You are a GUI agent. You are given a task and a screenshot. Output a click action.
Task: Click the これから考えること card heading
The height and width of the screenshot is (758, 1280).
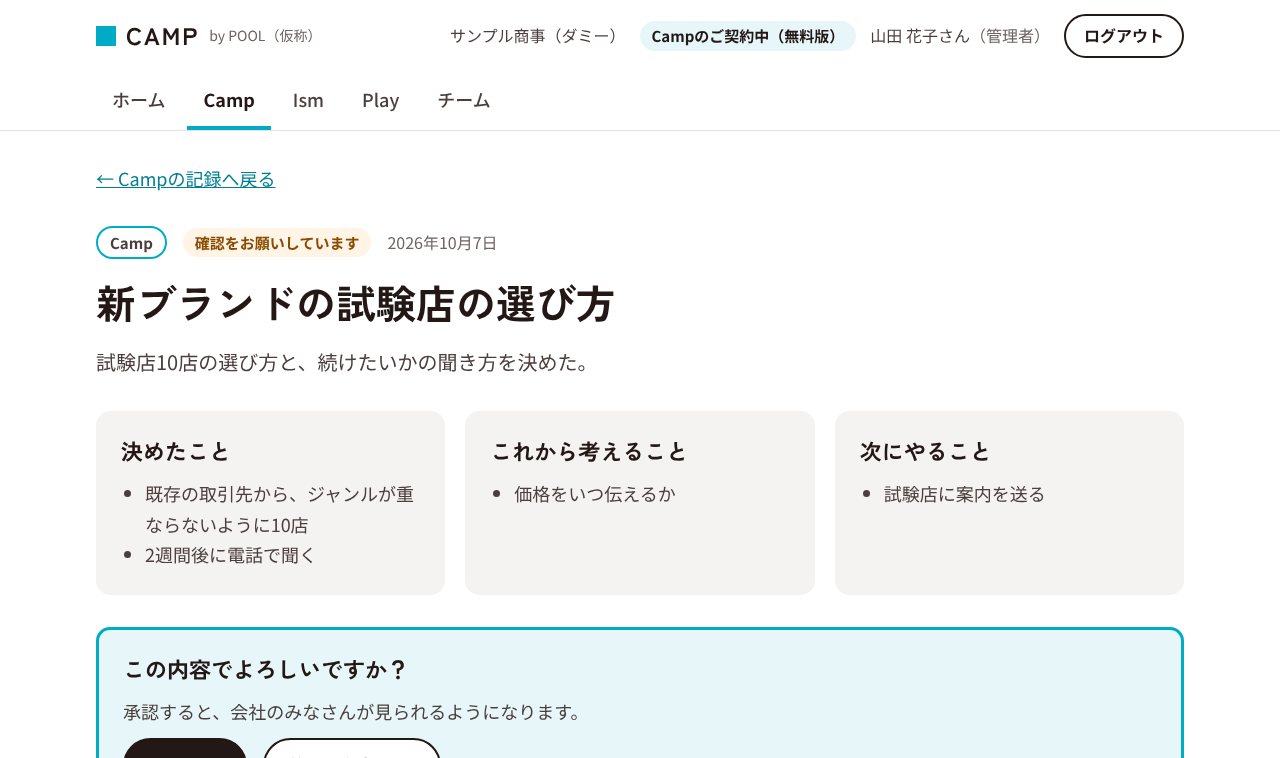pyautogui.click(x=589, y=451)
